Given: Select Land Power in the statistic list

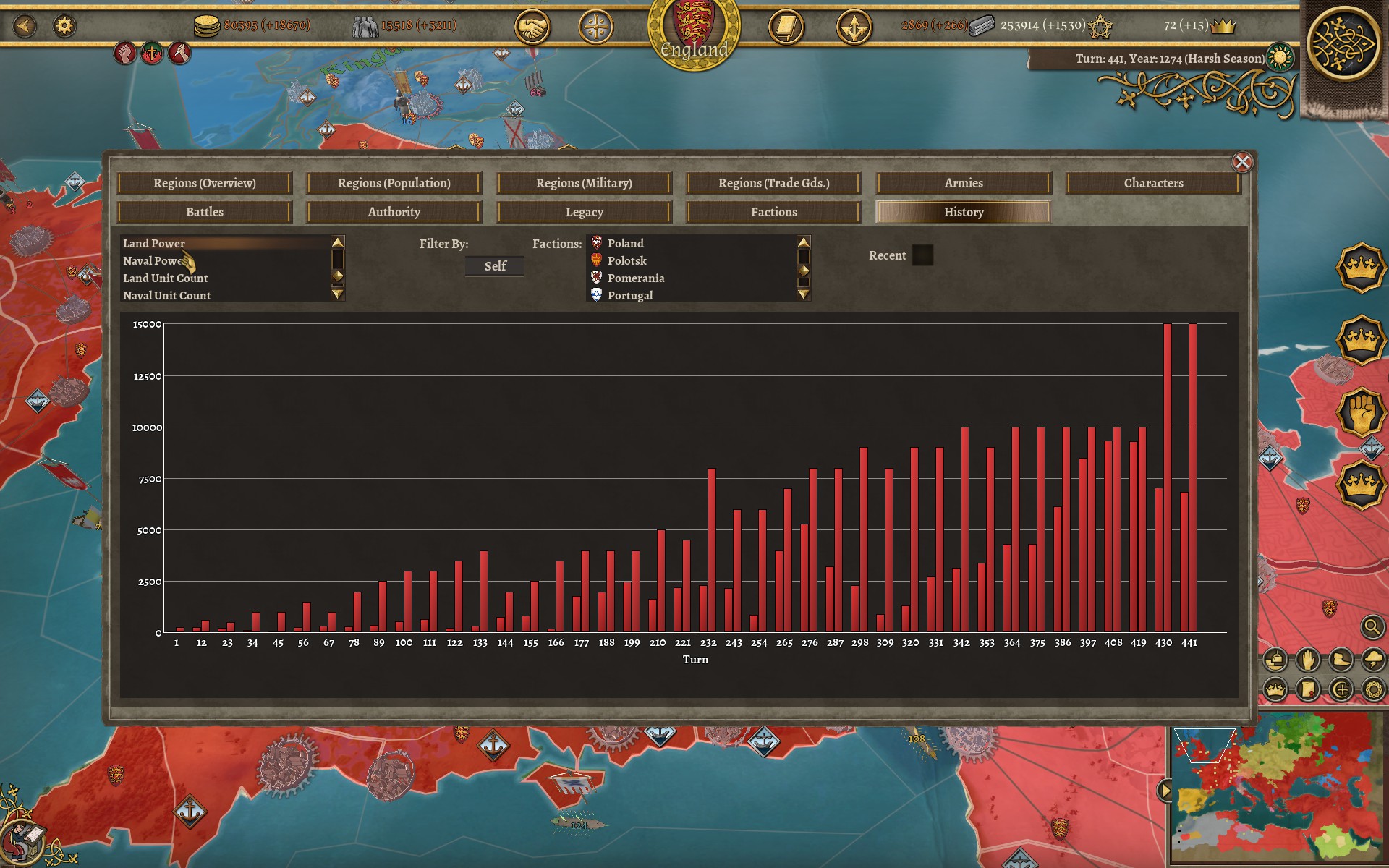Looking at the screenshot, I should 225,244.
